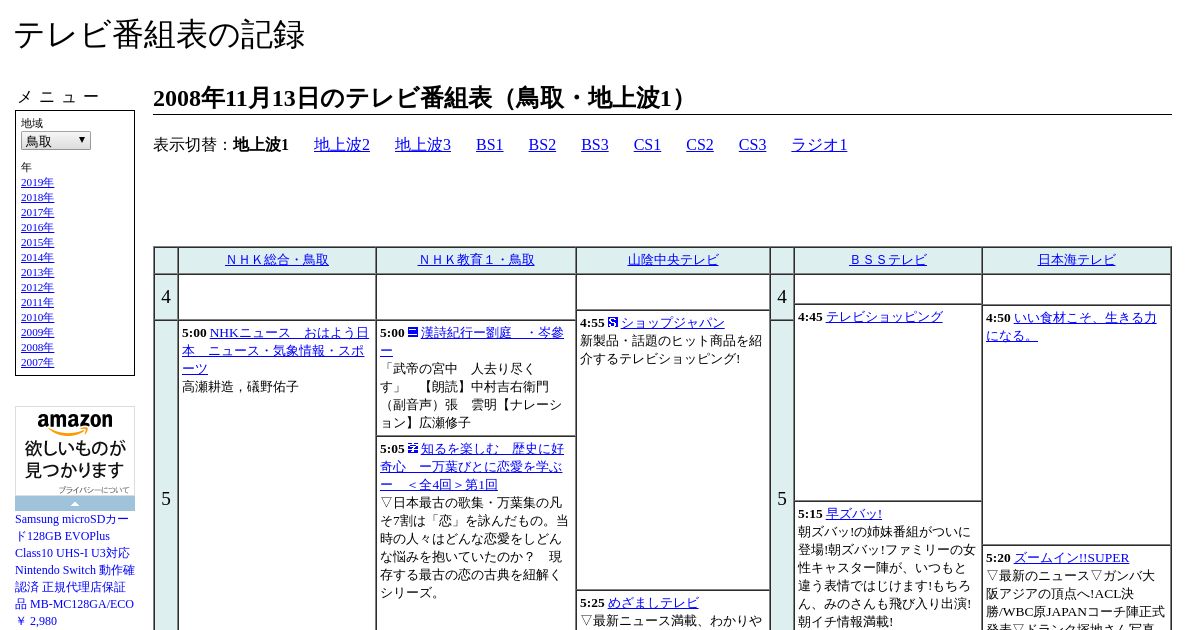
Task: Click the 高瀬耕造，礒野佑子 presenter text
Action: [x=240, y=387]
